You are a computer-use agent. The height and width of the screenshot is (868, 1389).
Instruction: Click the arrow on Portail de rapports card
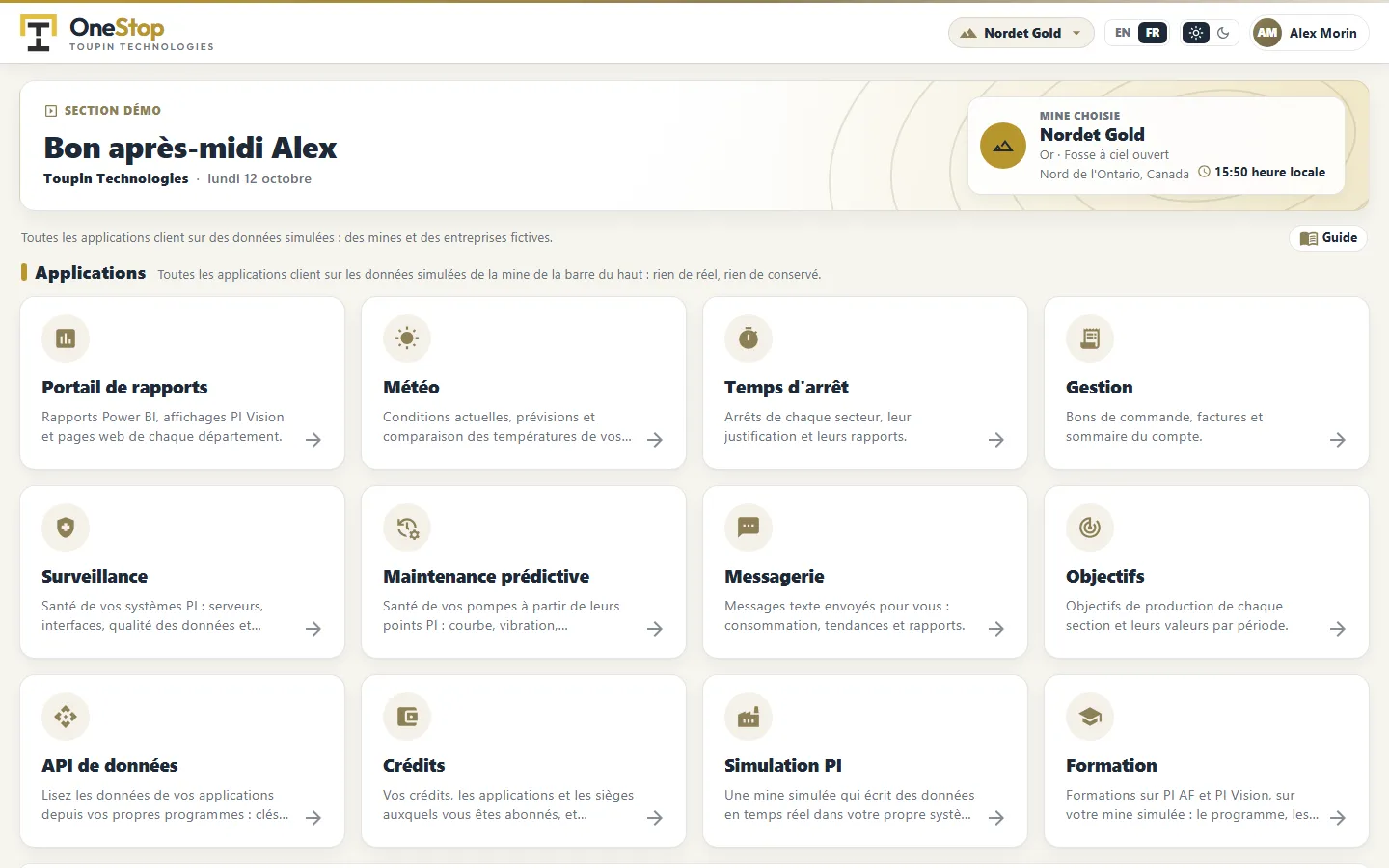pyautogui.click(x=313, y=440)
